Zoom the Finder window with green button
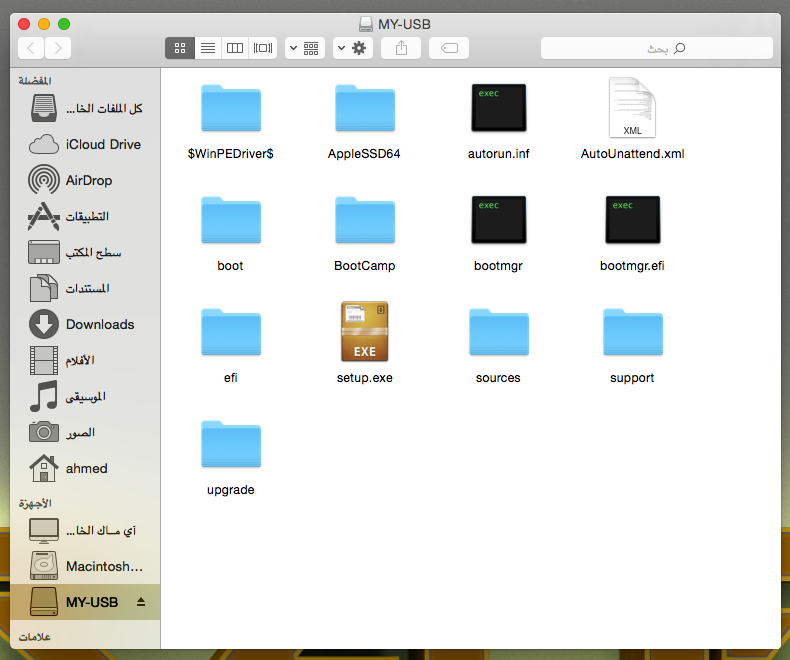 click(64, 24)
